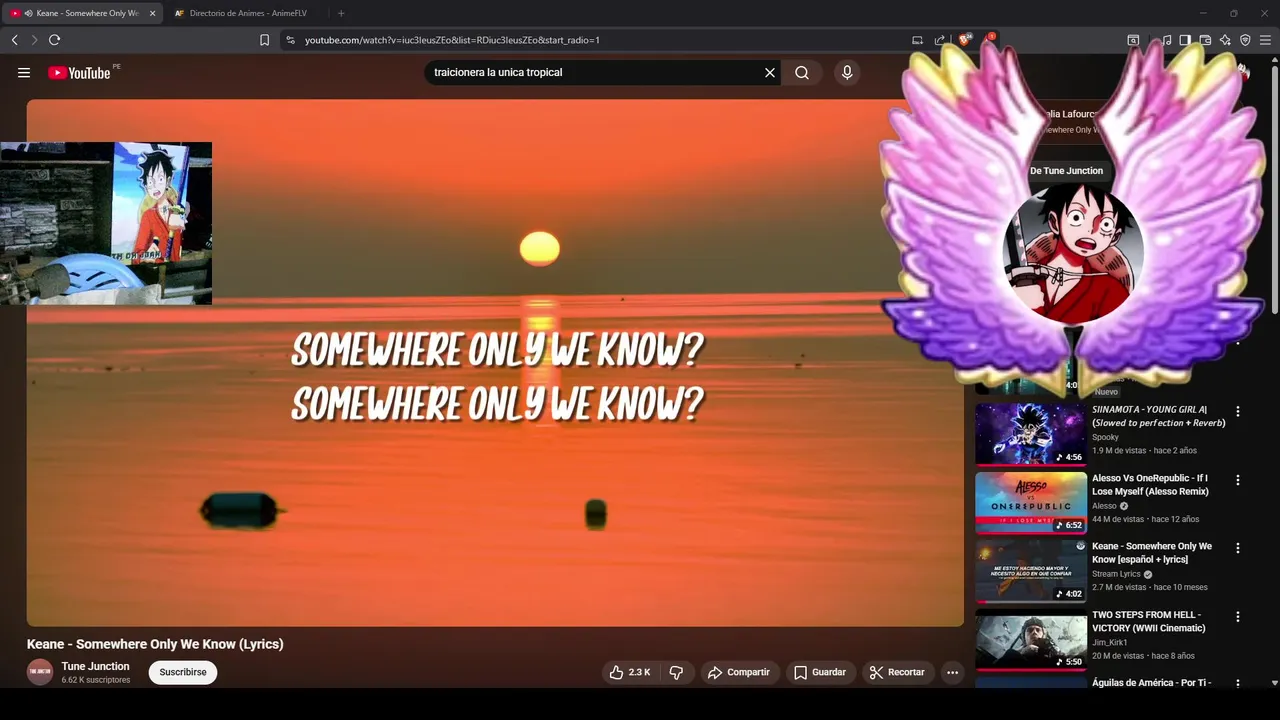Open Leo AI sparkle icon

pyautogui.click(x=1225, y=40)
